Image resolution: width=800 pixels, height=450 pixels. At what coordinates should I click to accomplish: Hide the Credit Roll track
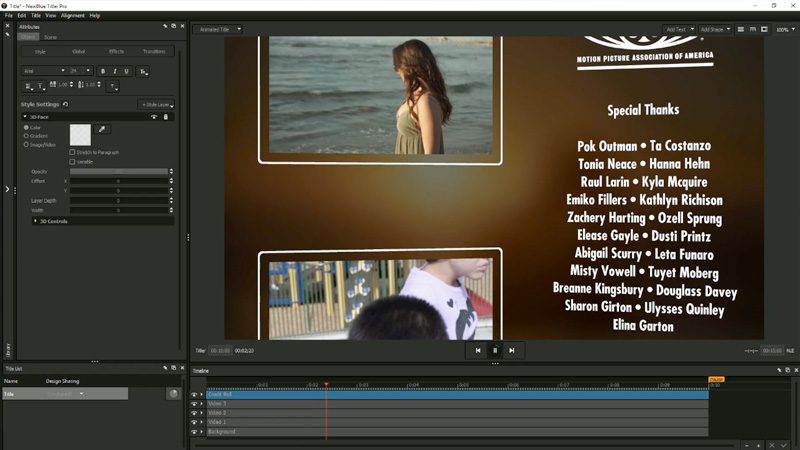[x=194, y=394]
